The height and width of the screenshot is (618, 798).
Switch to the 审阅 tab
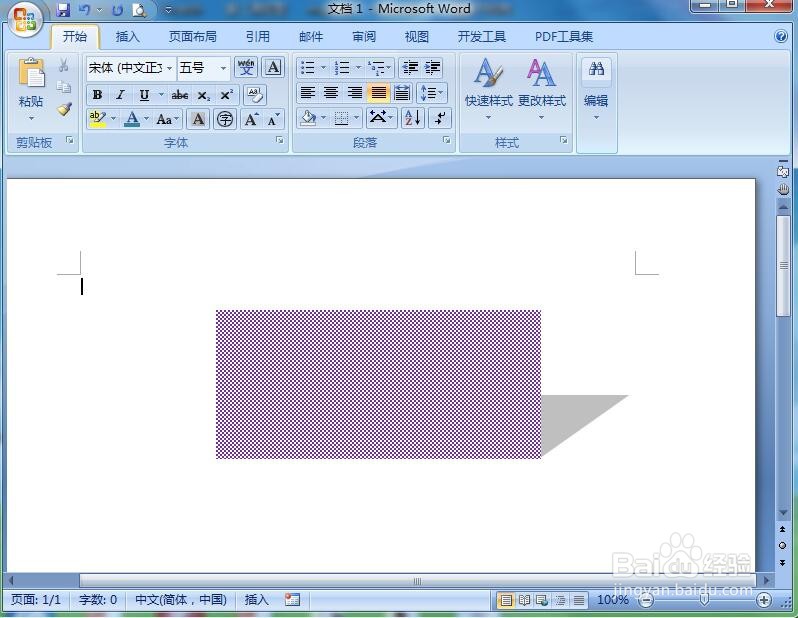coord(364,37)
